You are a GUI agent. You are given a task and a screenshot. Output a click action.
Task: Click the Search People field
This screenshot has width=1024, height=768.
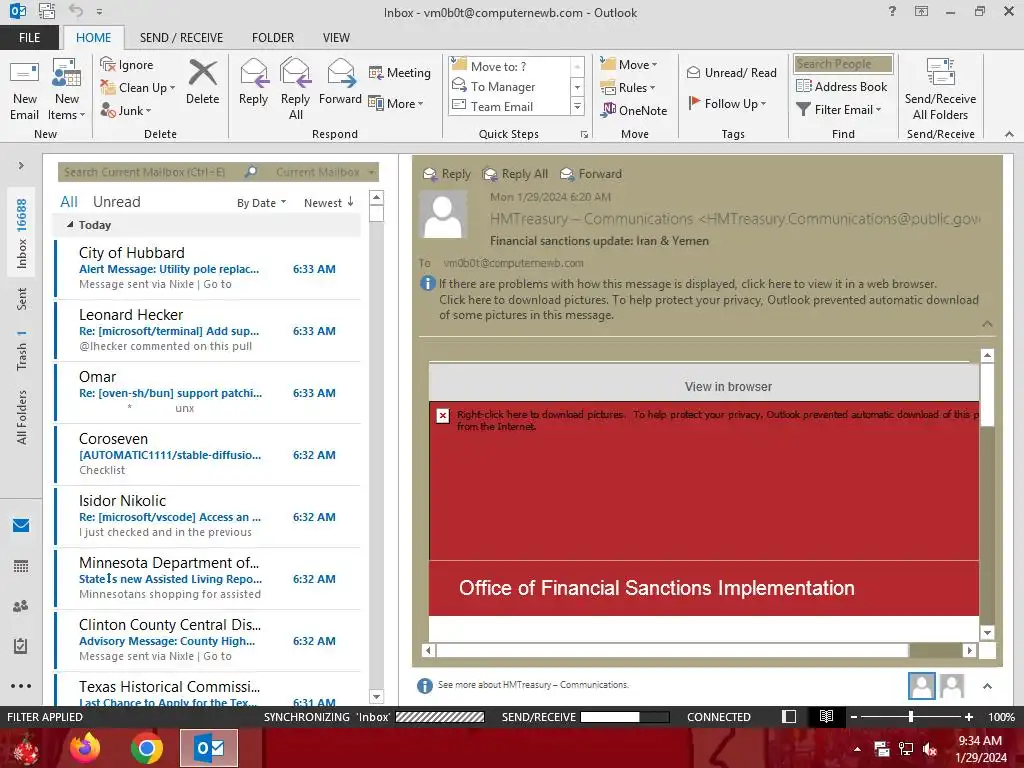(843, 64)
